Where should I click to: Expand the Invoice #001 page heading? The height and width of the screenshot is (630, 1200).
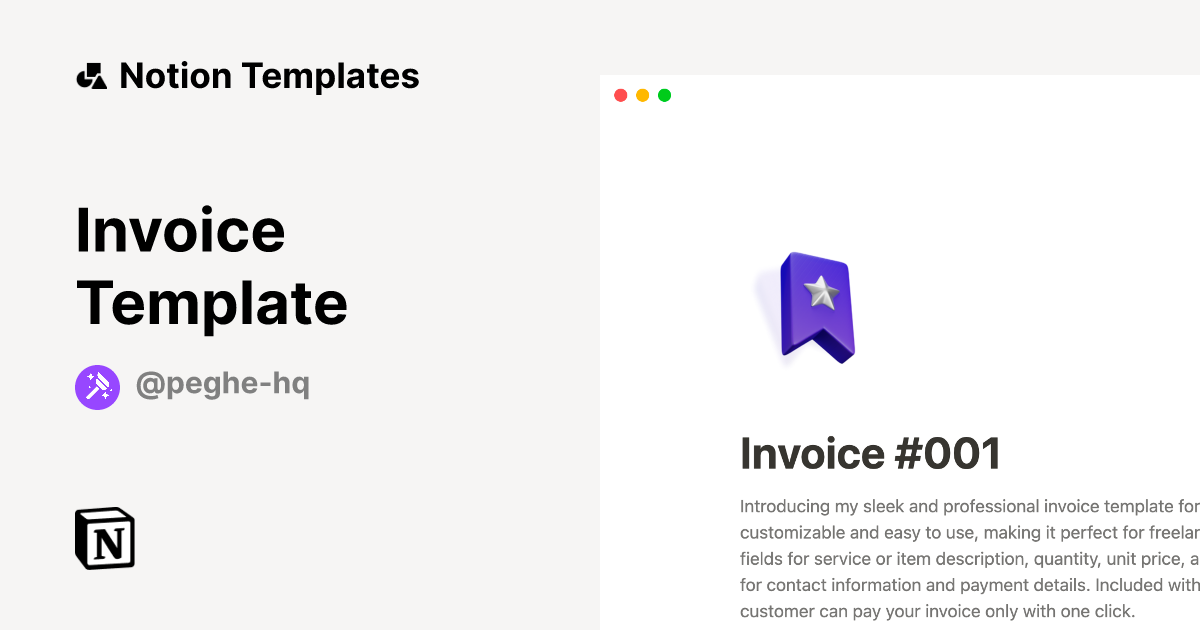point(871,453)
